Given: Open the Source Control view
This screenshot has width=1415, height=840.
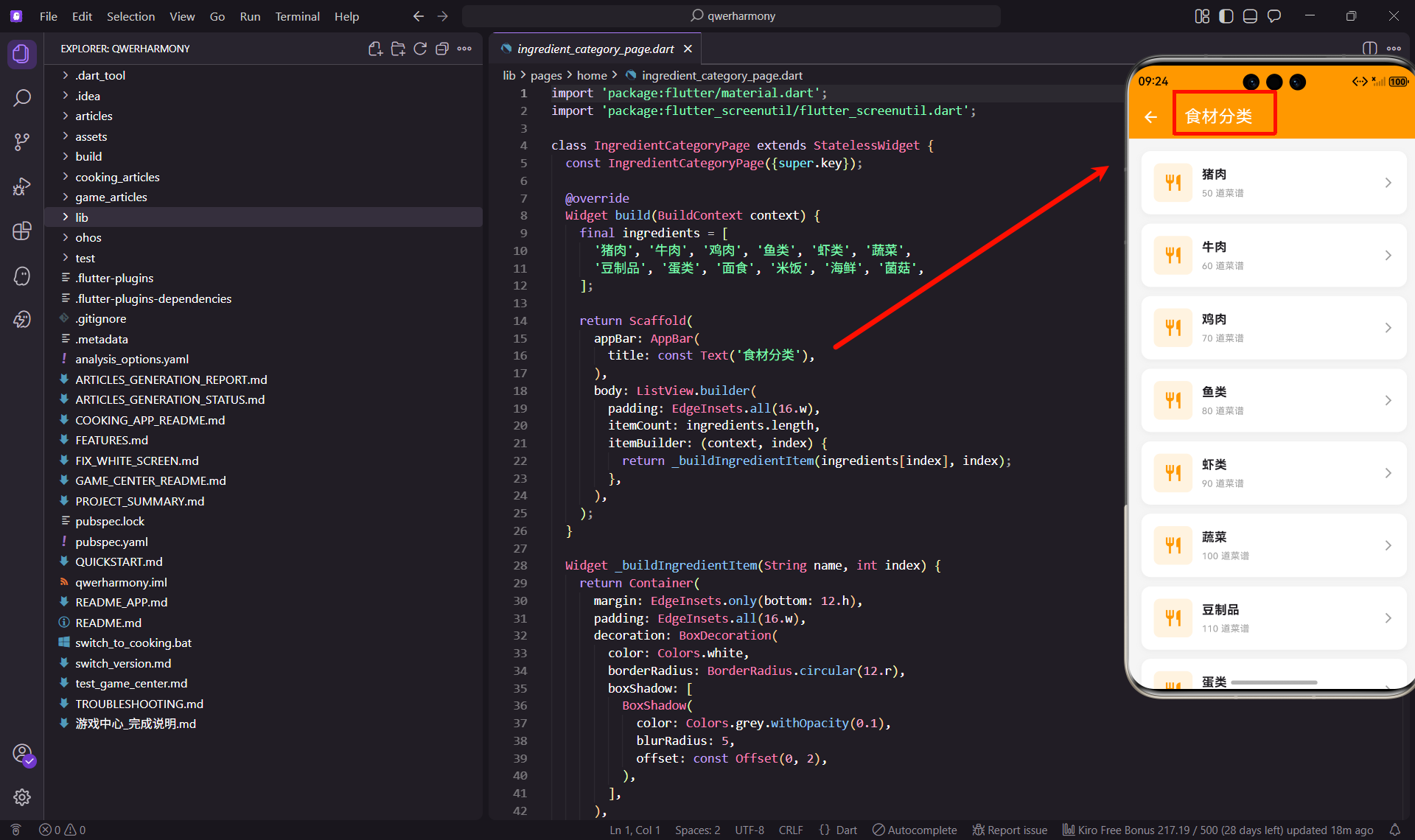Looking at the screenshot, I should [x=22, y=141].
